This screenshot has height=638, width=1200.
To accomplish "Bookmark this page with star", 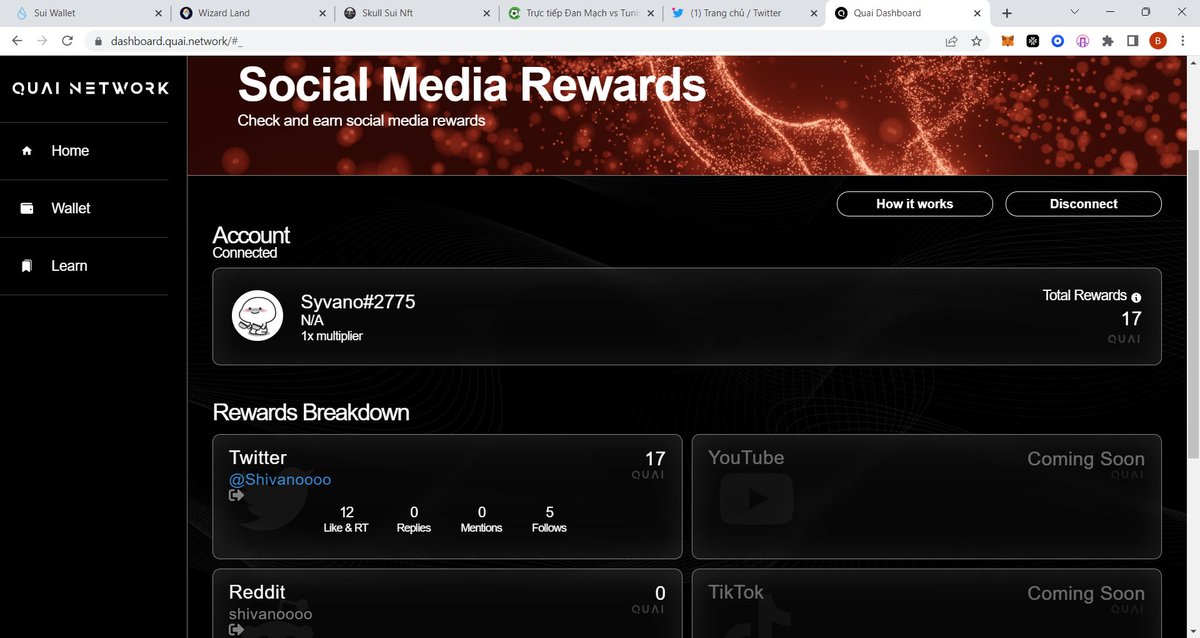I will point(976,41).
